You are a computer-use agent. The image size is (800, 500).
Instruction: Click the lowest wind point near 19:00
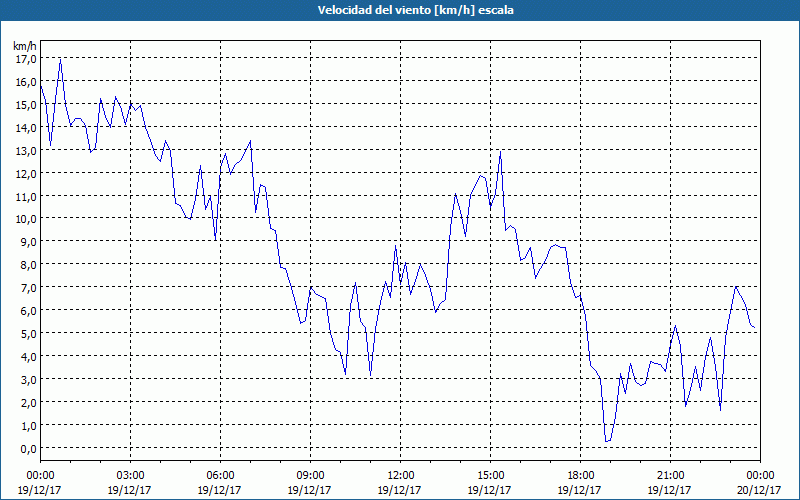(606, 441)
